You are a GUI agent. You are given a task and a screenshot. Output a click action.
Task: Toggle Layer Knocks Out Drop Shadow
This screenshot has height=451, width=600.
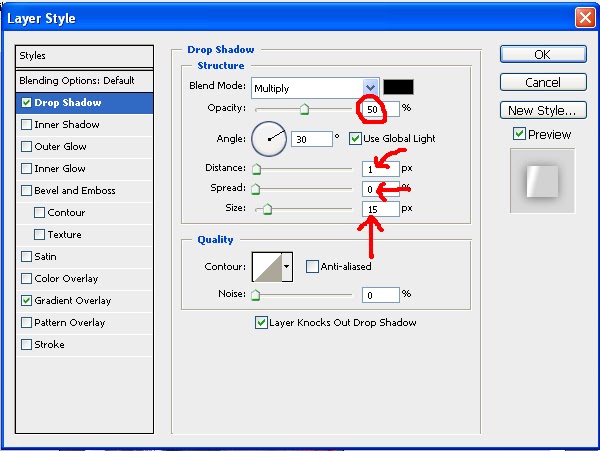coord(261,322)
